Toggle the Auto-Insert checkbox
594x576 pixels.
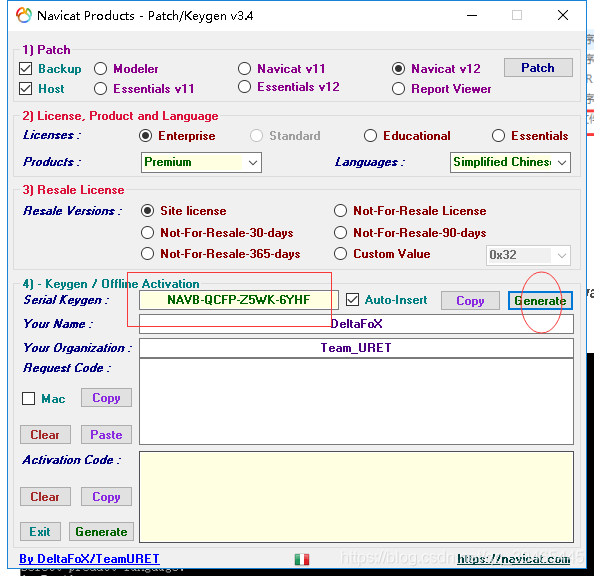352,300
